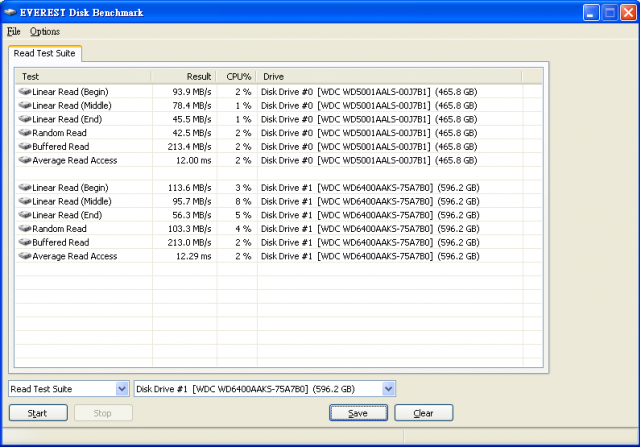Click the 3 % CPU value
The width and height of the screenshot is (640, 447).
point(243,188)
